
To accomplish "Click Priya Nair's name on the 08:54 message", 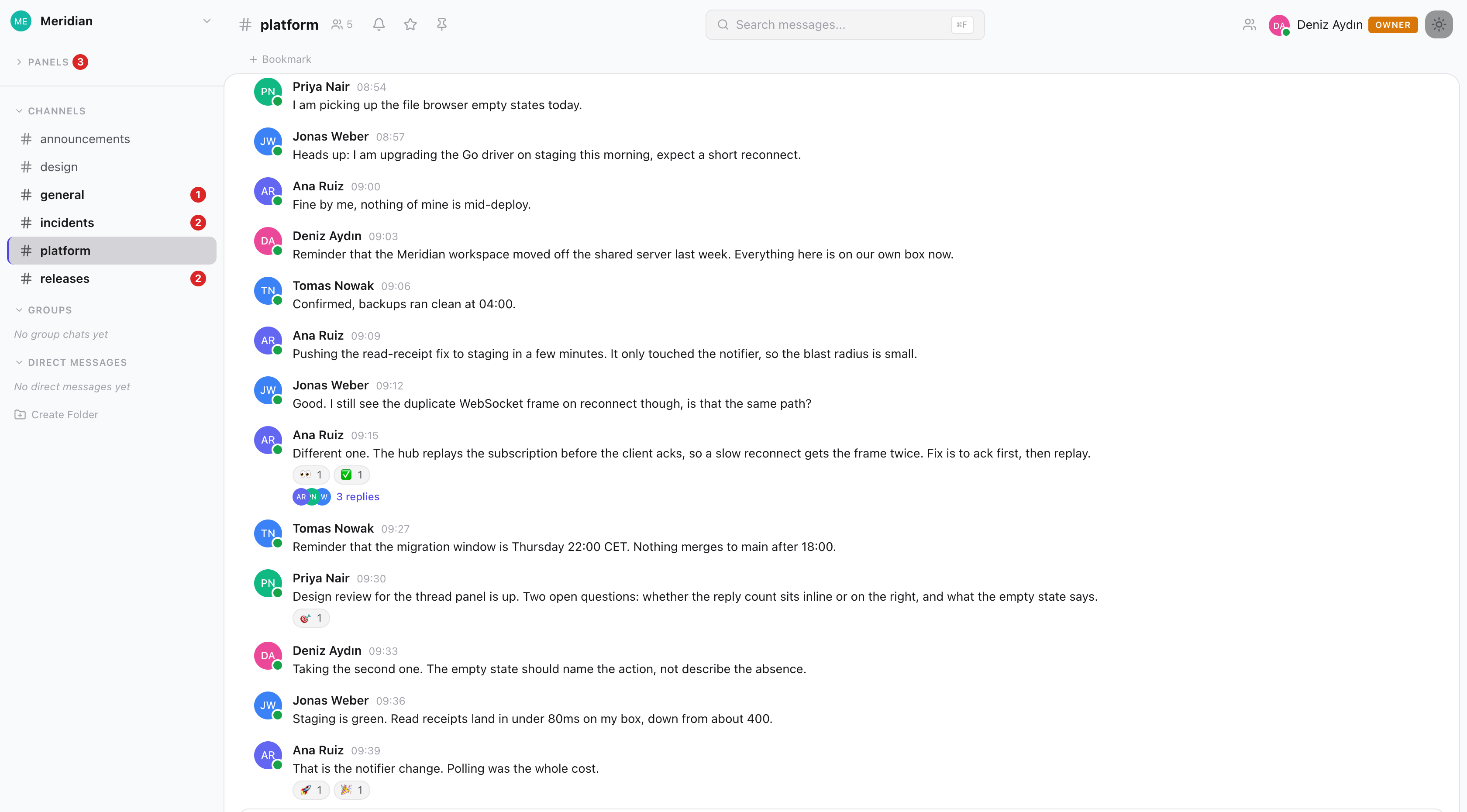I will 320,86.
